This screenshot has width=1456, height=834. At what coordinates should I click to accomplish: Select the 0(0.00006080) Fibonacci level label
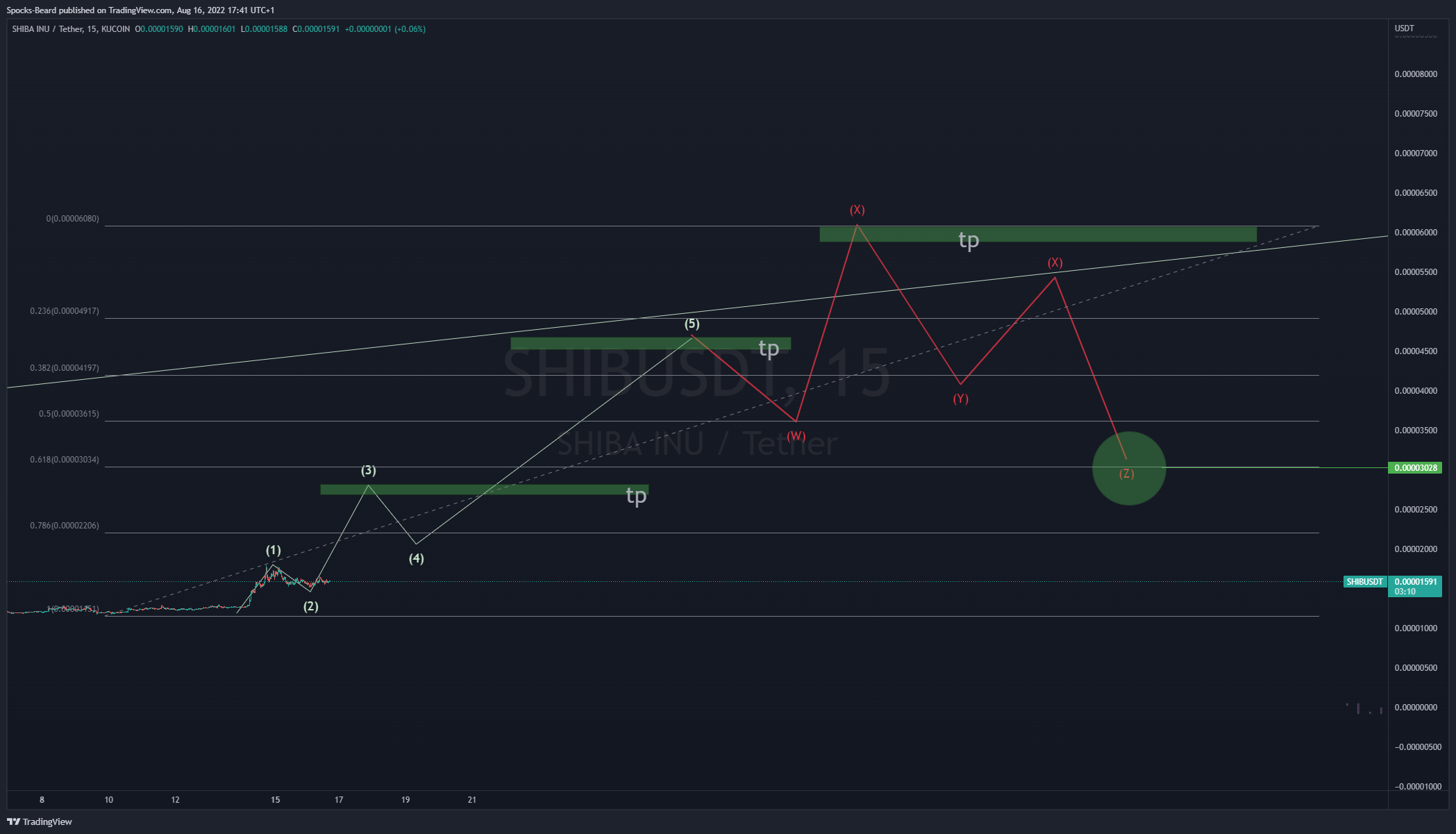pos(73,219)
